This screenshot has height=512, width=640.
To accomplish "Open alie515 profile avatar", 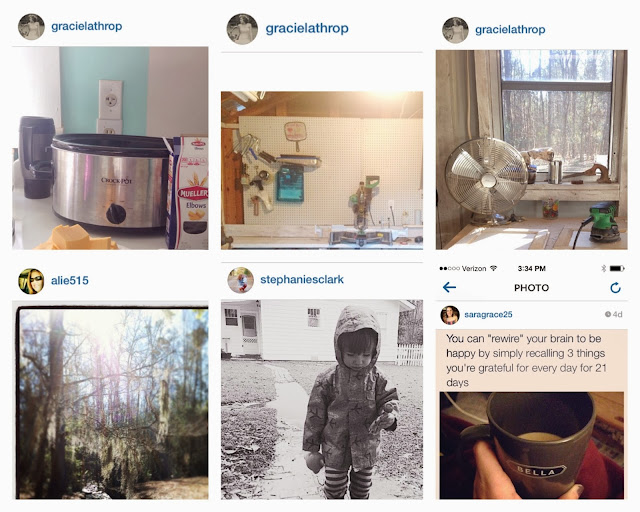I will pos(31,281).
